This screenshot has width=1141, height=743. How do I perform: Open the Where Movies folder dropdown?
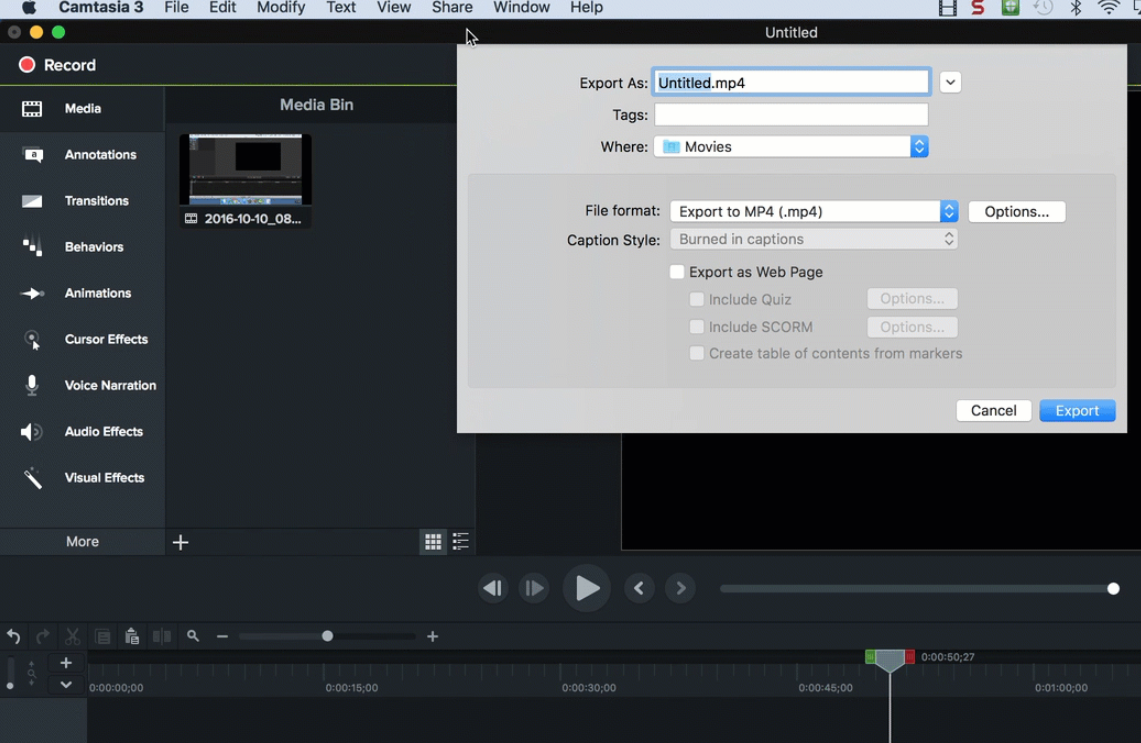[791, 147]
